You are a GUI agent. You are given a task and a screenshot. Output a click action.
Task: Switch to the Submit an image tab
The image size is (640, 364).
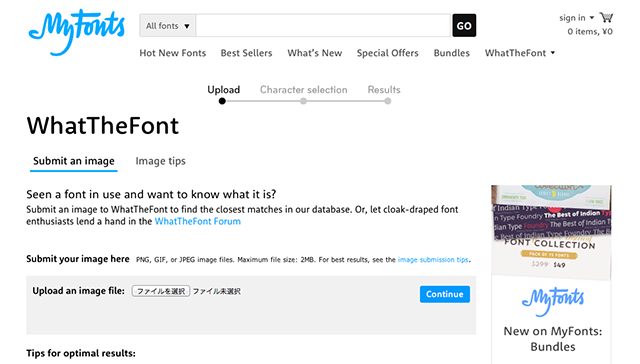pos(74,161)
